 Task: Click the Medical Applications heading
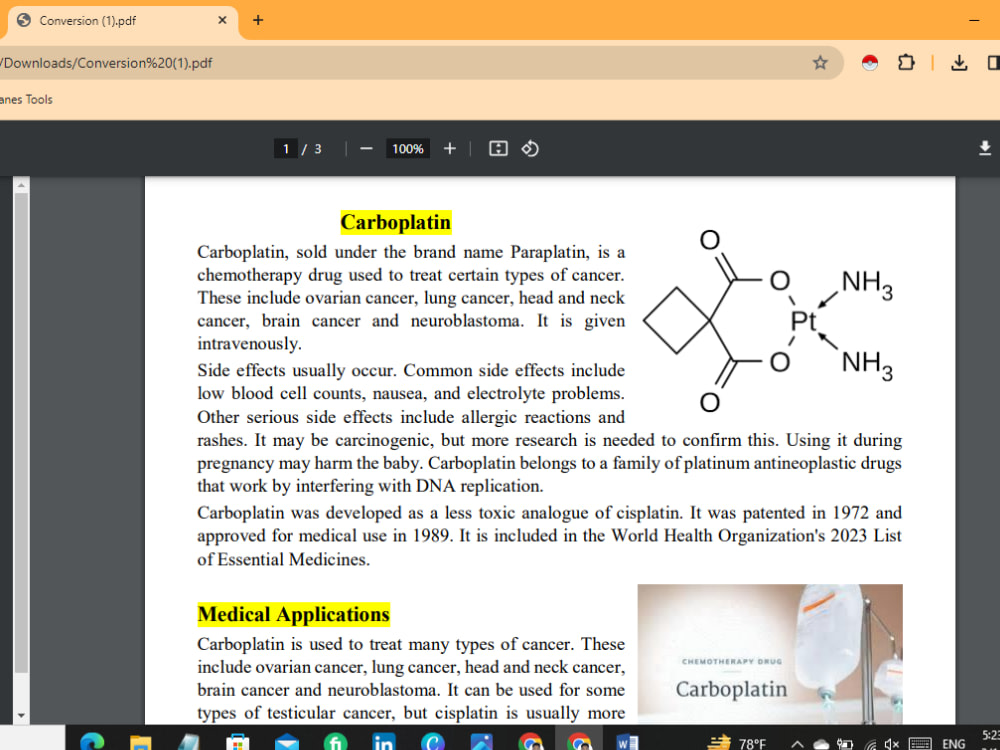(293, 614)
